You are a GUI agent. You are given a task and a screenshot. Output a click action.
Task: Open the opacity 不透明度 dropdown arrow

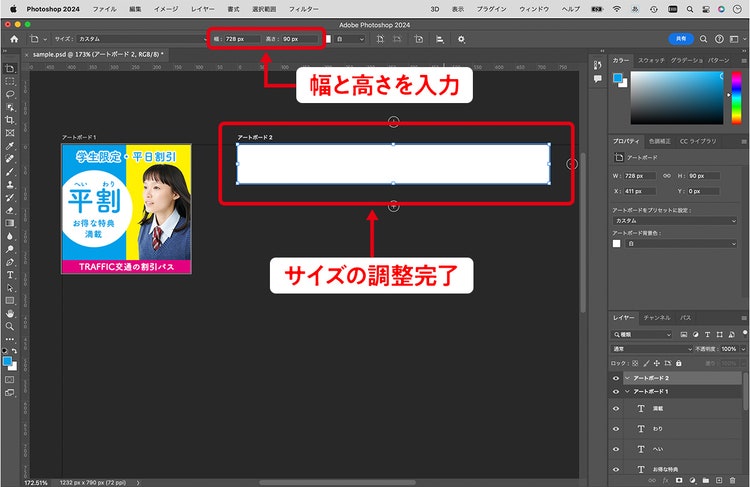743,349
